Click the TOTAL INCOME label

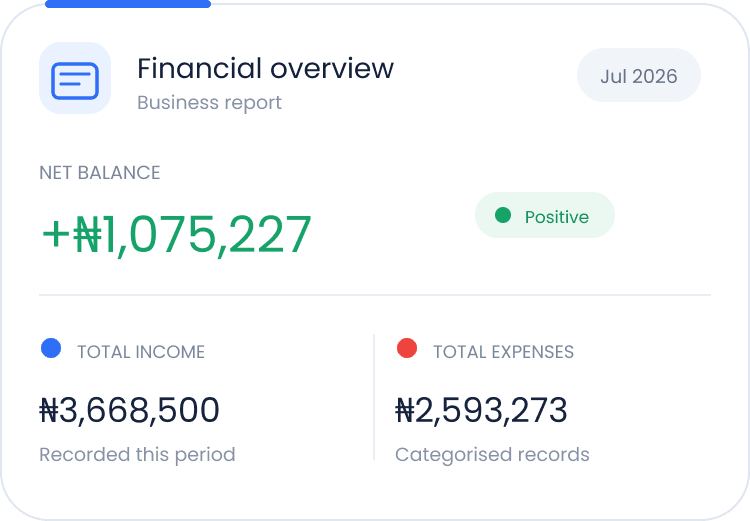141,352
